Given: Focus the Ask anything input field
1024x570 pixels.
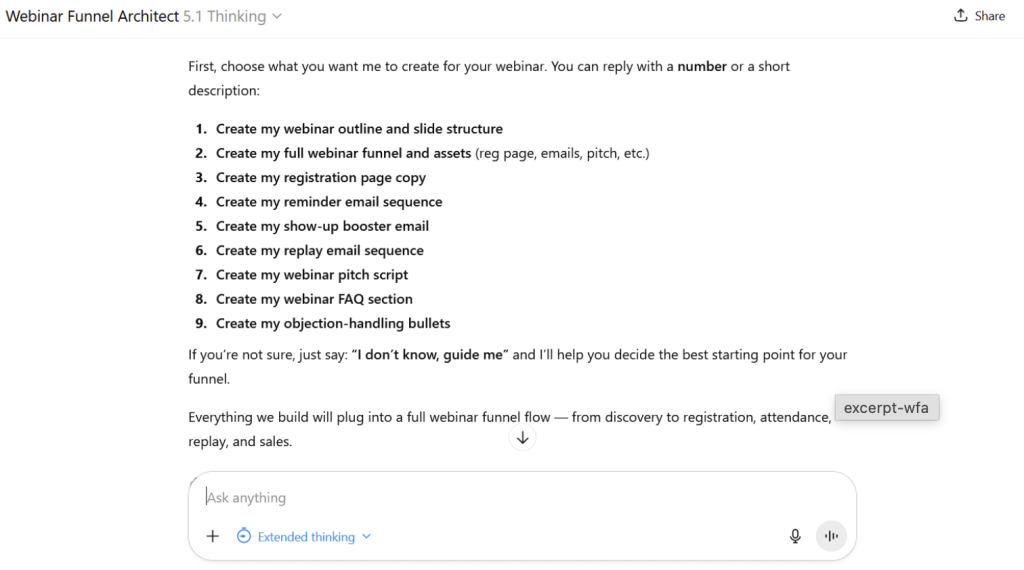Looking at the screenshot, I should pos(500,497).
